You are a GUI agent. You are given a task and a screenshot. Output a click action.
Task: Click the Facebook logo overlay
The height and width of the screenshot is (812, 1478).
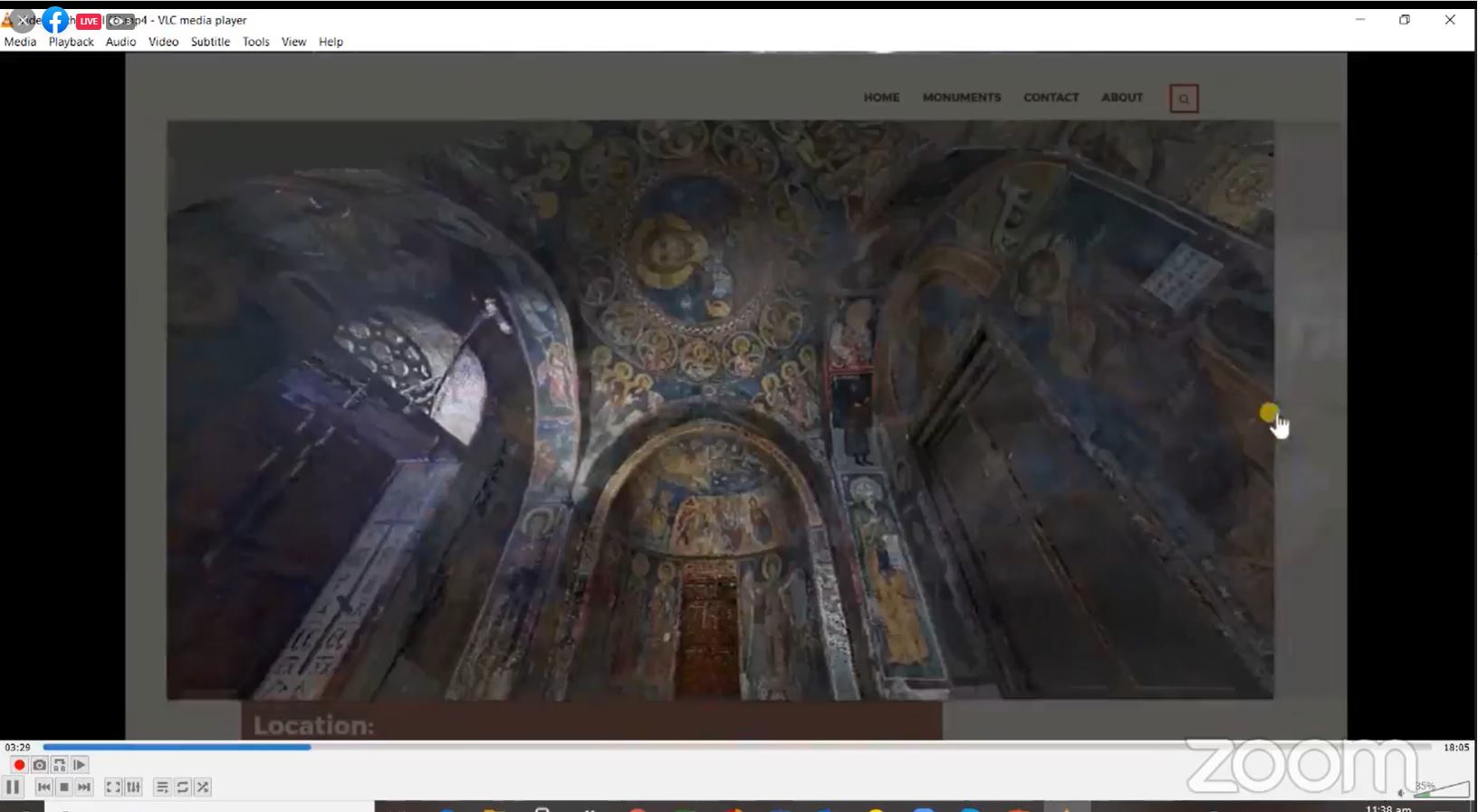[x=55, y=20]
